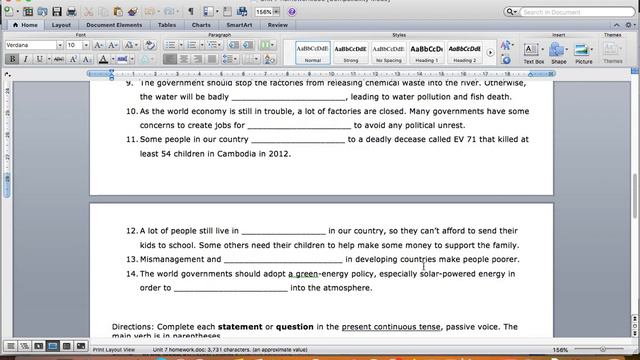The width and height of the screenshot is (640, 360).
Task: Toggle Strikethrough formatting
Action: tap(59, 59)
